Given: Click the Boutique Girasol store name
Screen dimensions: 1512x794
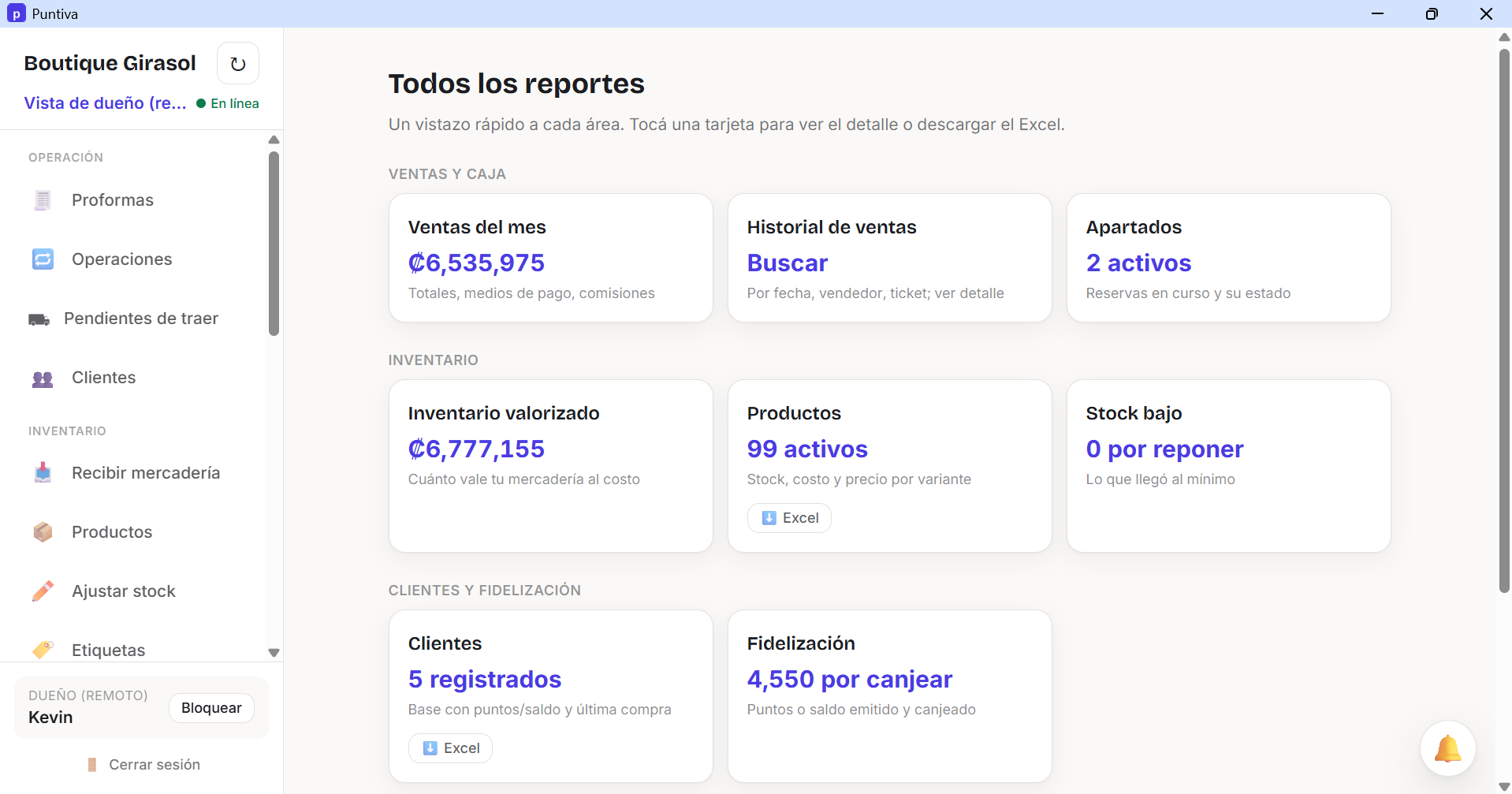Looking at the screenshot, I should click(110, 63).
